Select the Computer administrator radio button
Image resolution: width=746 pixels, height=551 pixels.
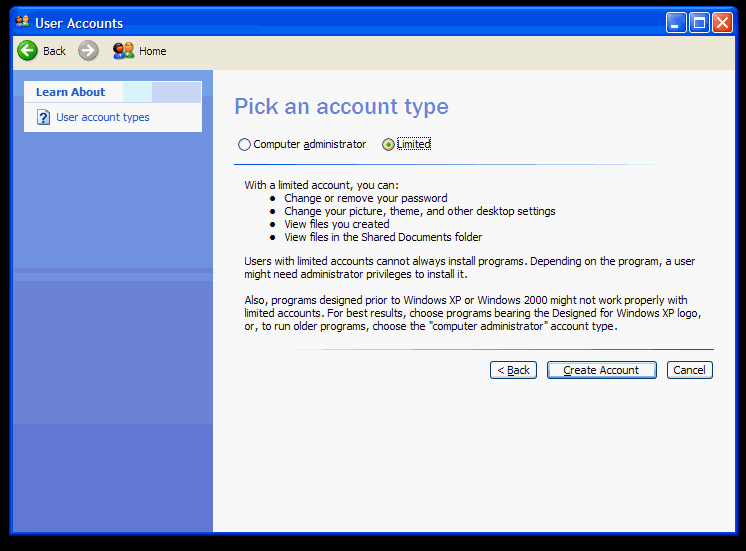coord(244,144)
